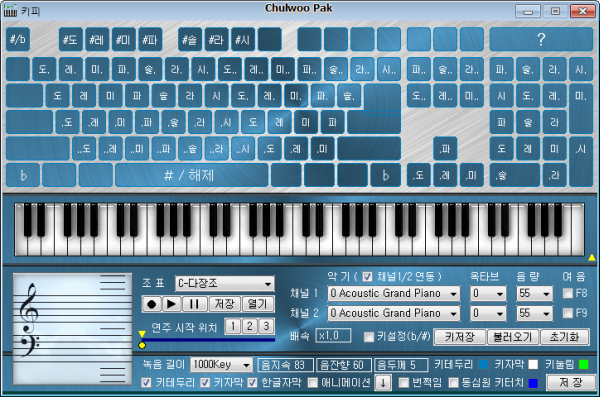Viewport: 600px width, 397px height.
Task: Select start position number 2
Action: pos(249,326)
